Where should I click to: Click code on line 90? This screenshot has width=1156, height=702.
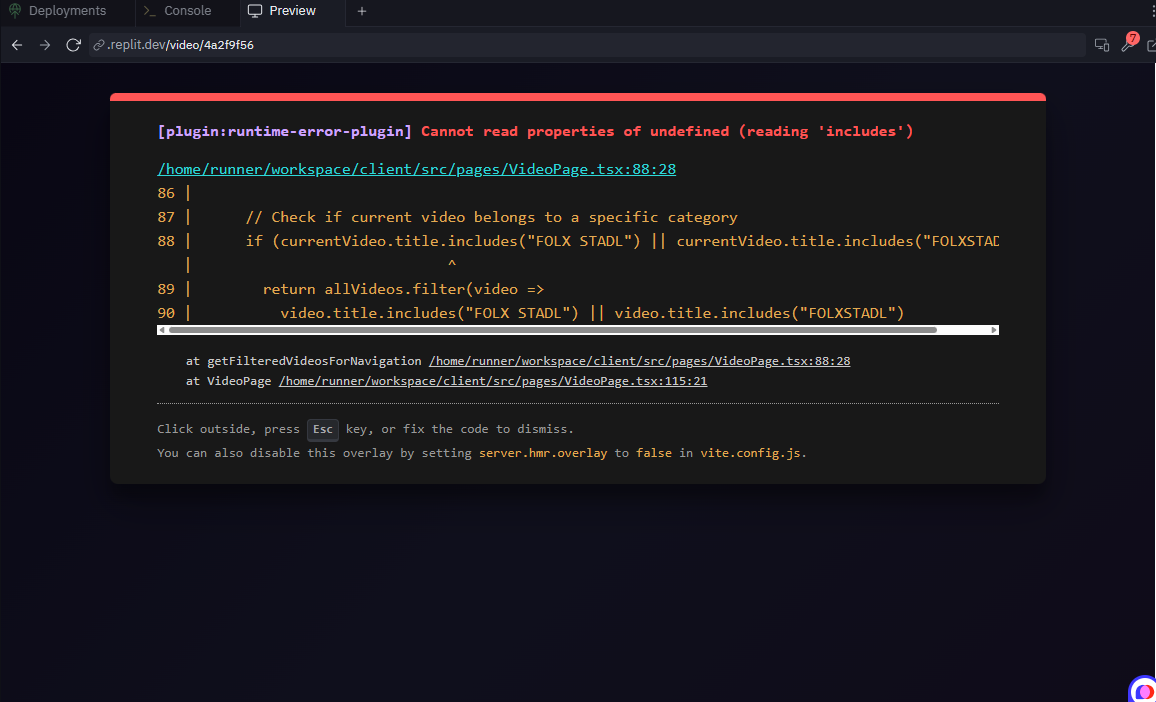(x=592, y=313)
